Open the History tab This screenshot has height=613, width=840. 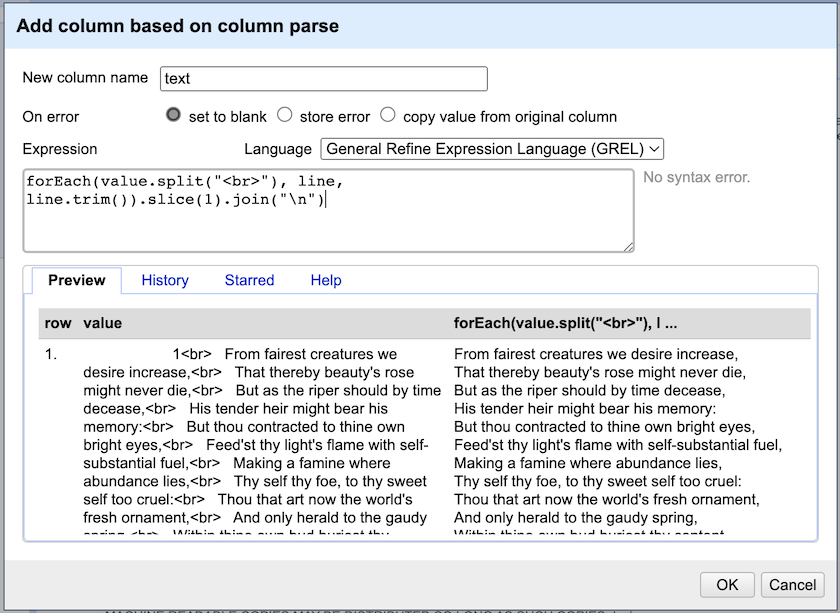pyautogui.click(x=165, y=281)
